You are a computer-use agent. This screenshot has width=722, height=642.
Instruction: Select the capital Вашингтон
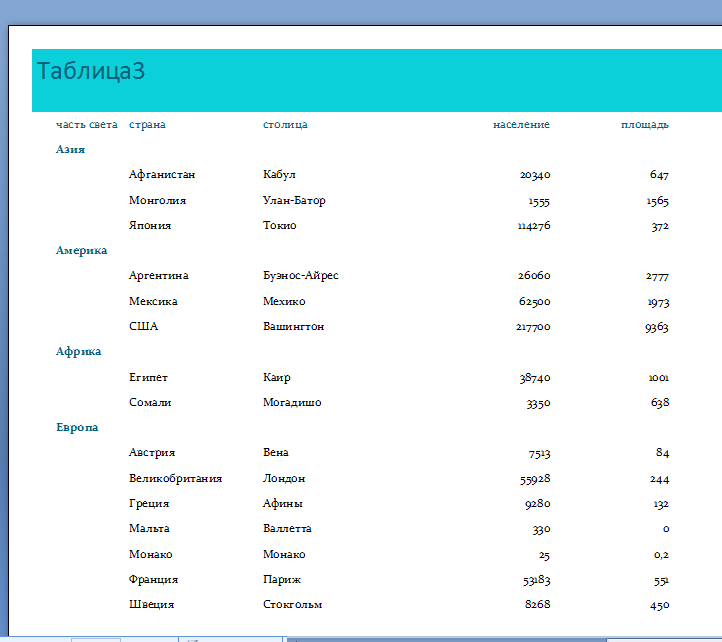click(294, 327)
